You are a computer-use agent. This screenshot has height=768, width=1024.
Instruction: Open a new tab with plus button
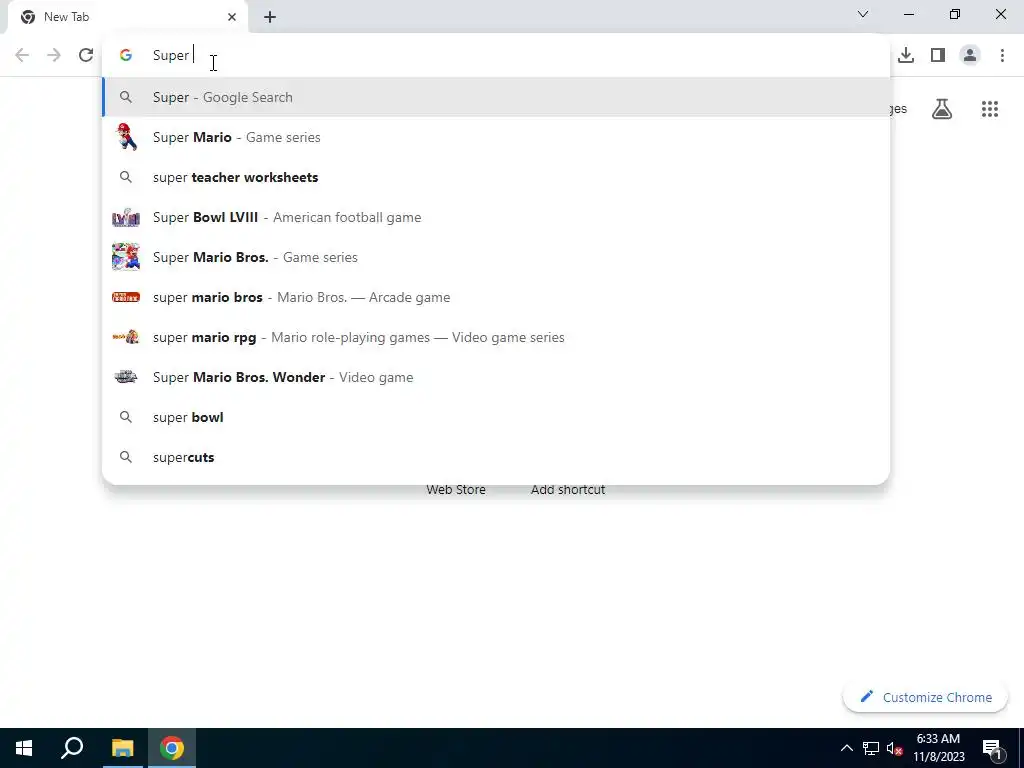[x=270, y=17]
